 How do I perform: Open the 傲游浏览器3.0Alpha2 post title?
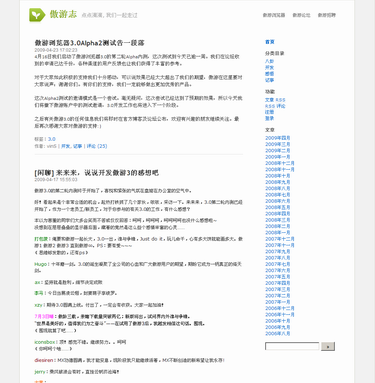(89, 43)
